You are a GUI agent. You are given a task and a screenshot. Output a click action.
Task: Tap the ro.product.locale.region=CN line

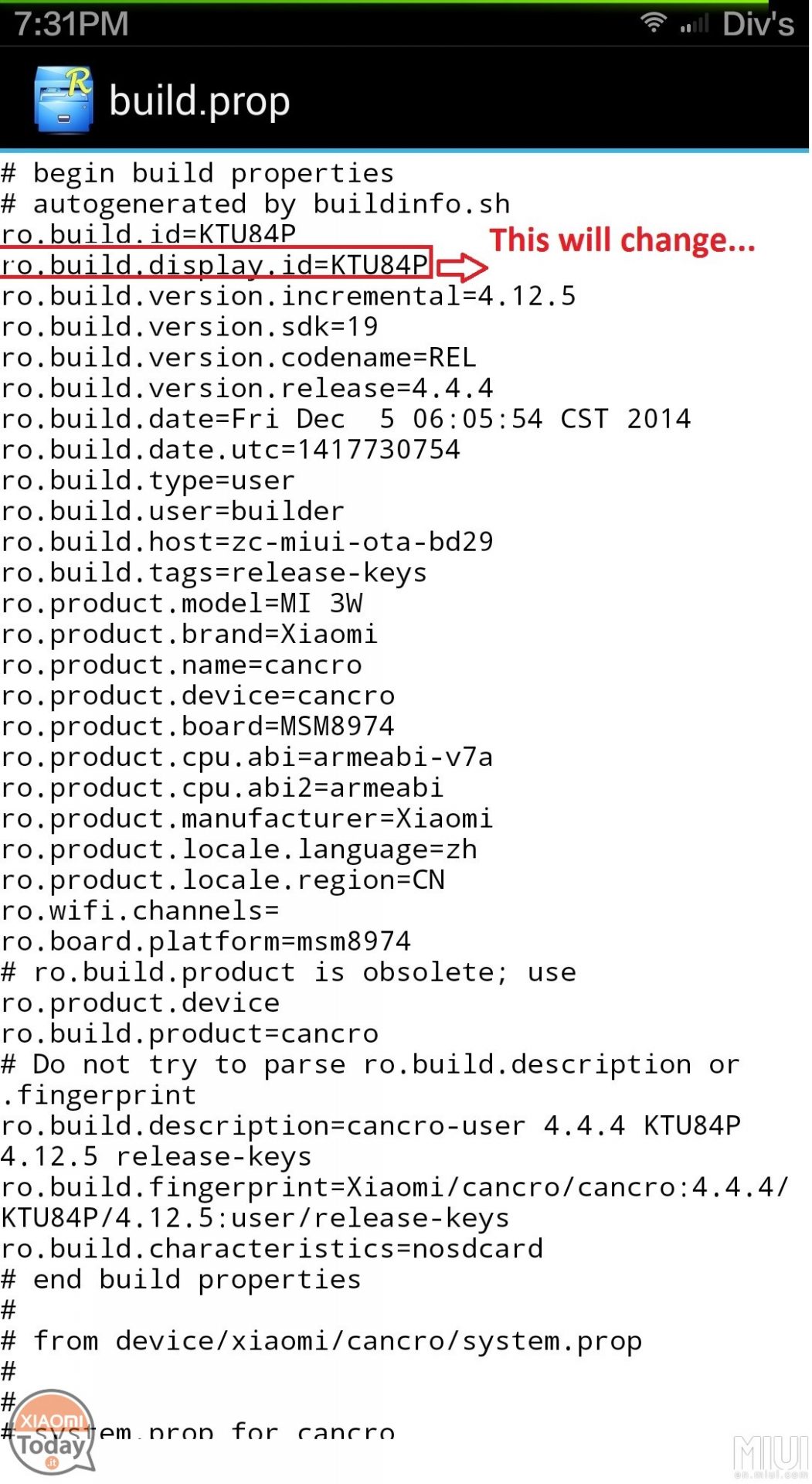pos(223,880)
